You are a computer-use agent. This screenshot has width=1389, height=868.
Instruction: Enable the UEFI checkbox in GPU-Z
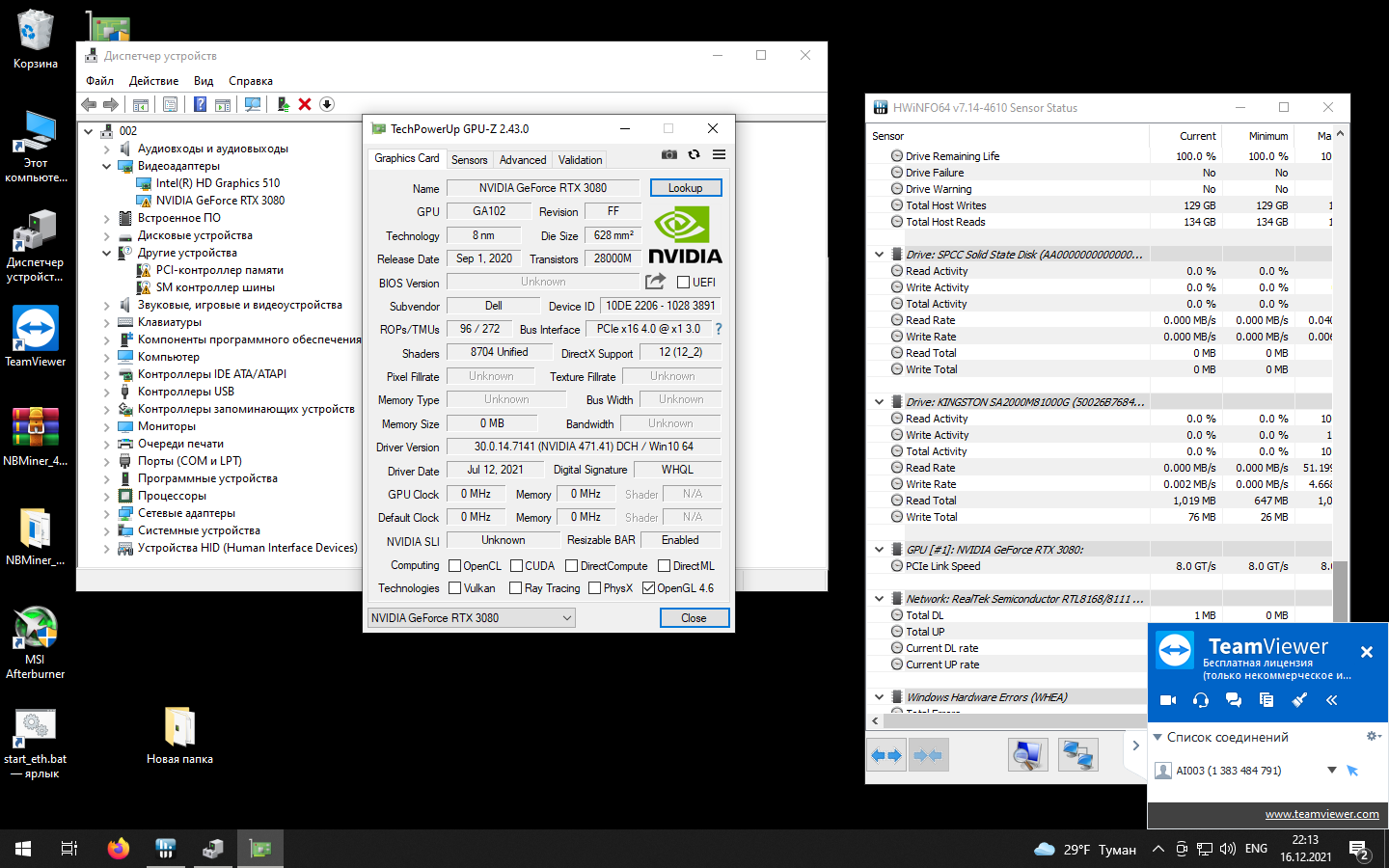(683, 283)
